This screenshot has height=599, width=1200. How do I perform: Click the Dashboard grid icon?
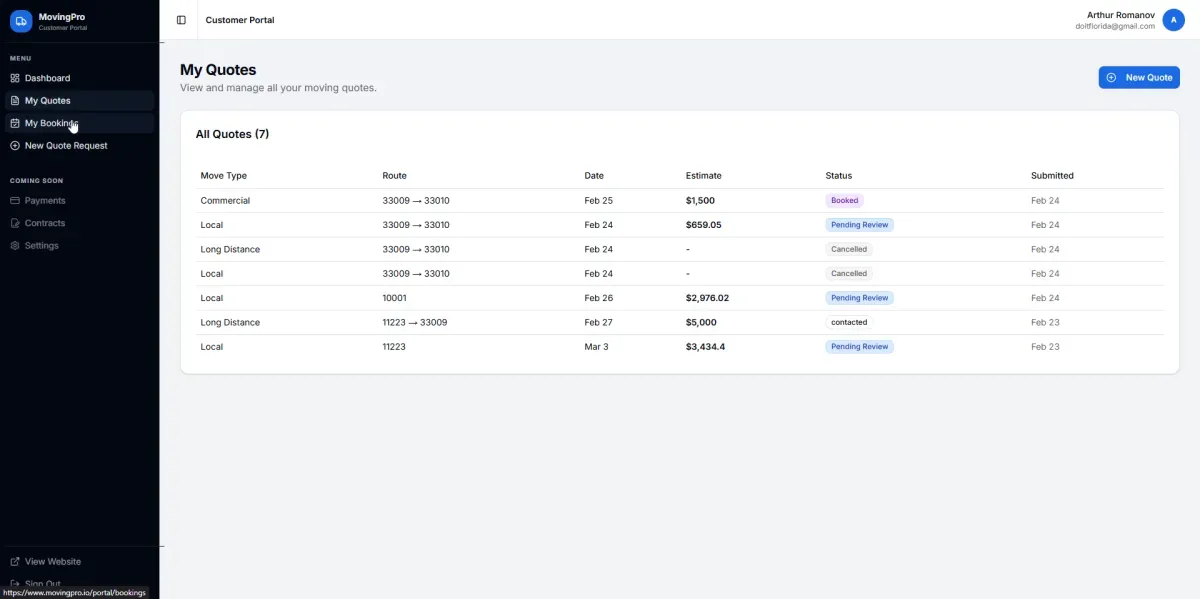pyautogui.click(x=15, y=78)
